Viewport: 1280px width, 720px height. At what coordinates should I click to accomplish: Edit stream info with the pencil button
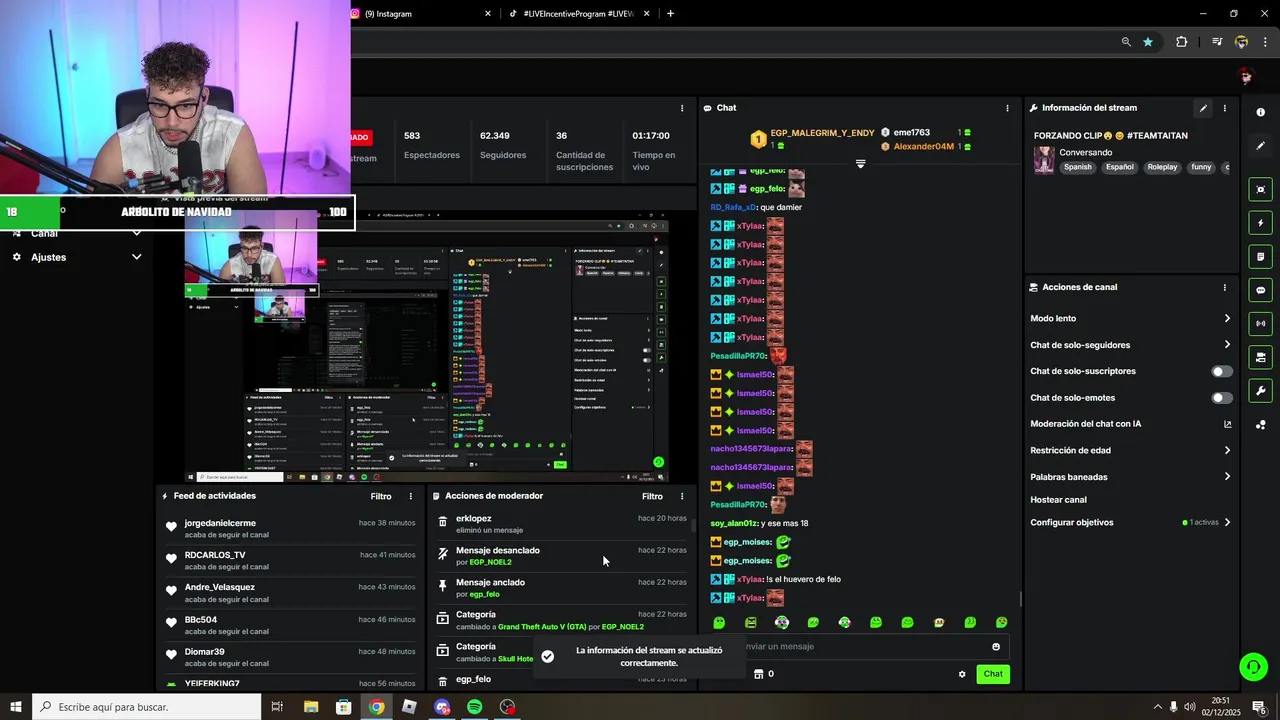1203,108
